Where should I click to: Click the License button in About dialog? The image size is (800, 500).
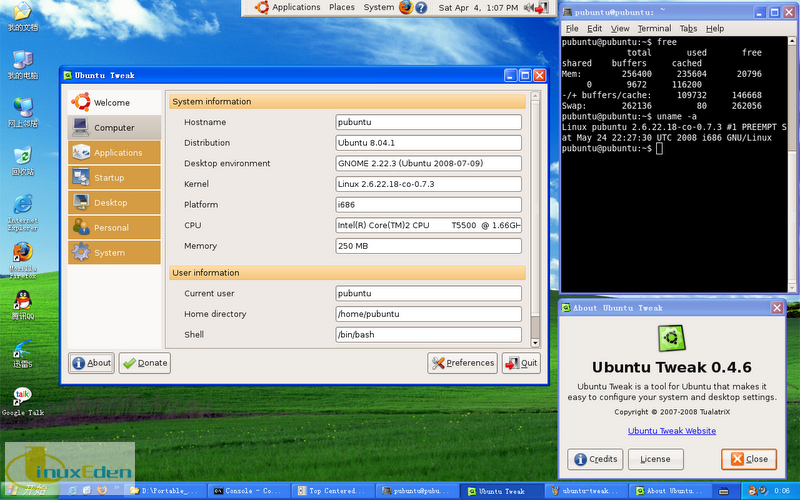656,459
